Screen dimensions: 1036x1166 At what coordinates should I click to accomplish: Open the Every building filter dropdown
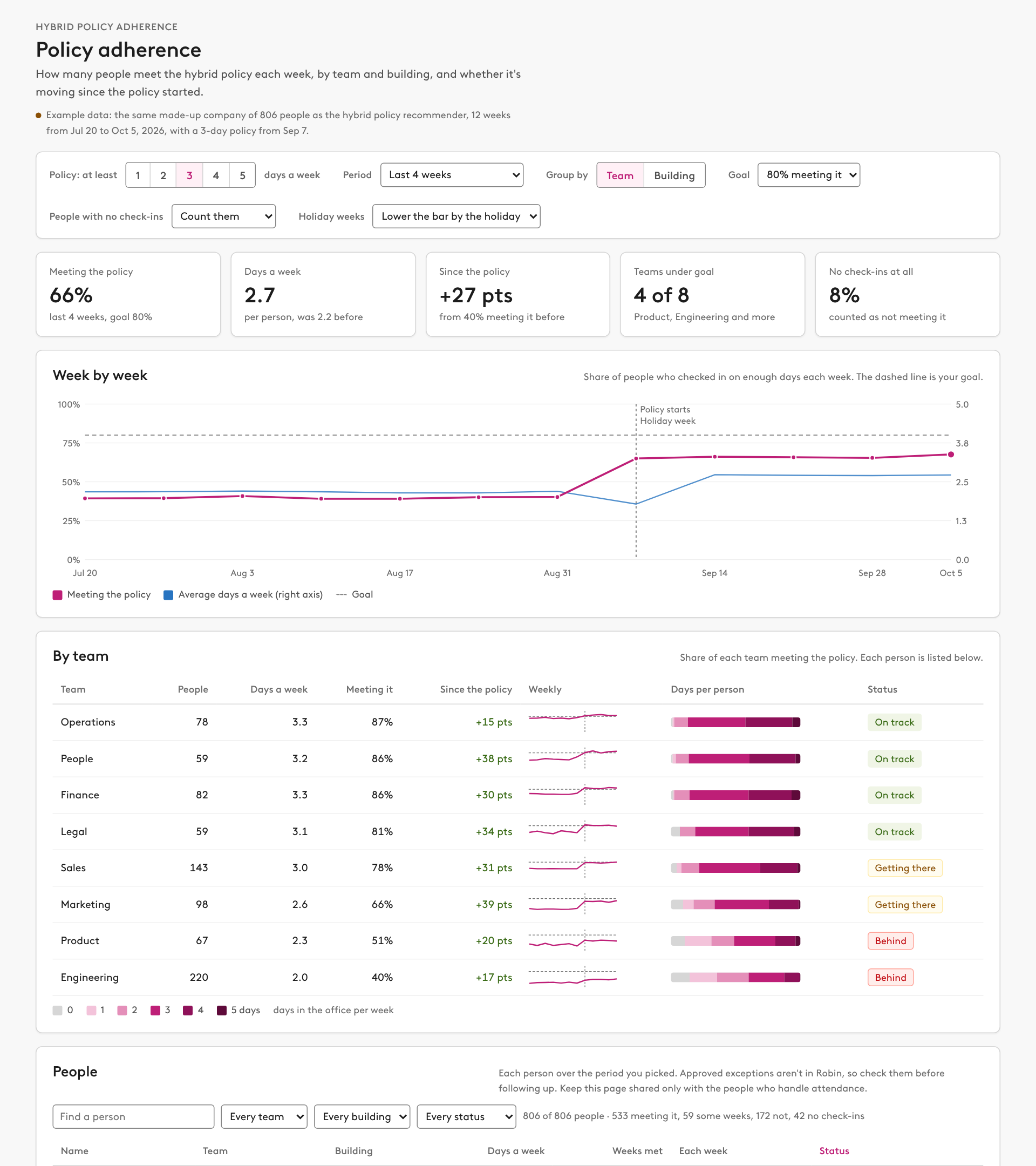pyautogui.click(x=362, y=1116)
